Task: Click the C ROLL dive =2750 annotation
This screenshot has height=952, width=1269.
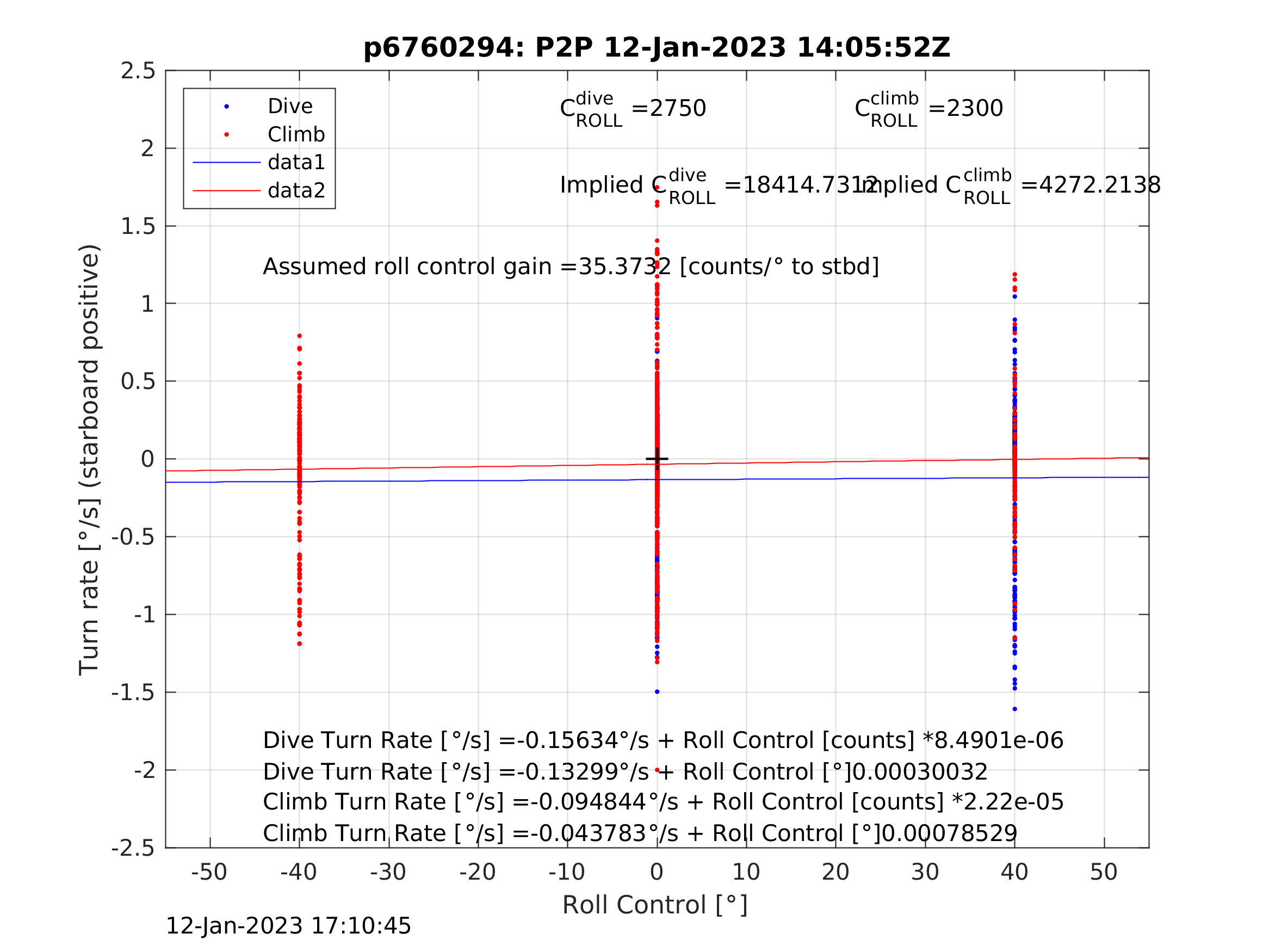Action: (633, 109)
